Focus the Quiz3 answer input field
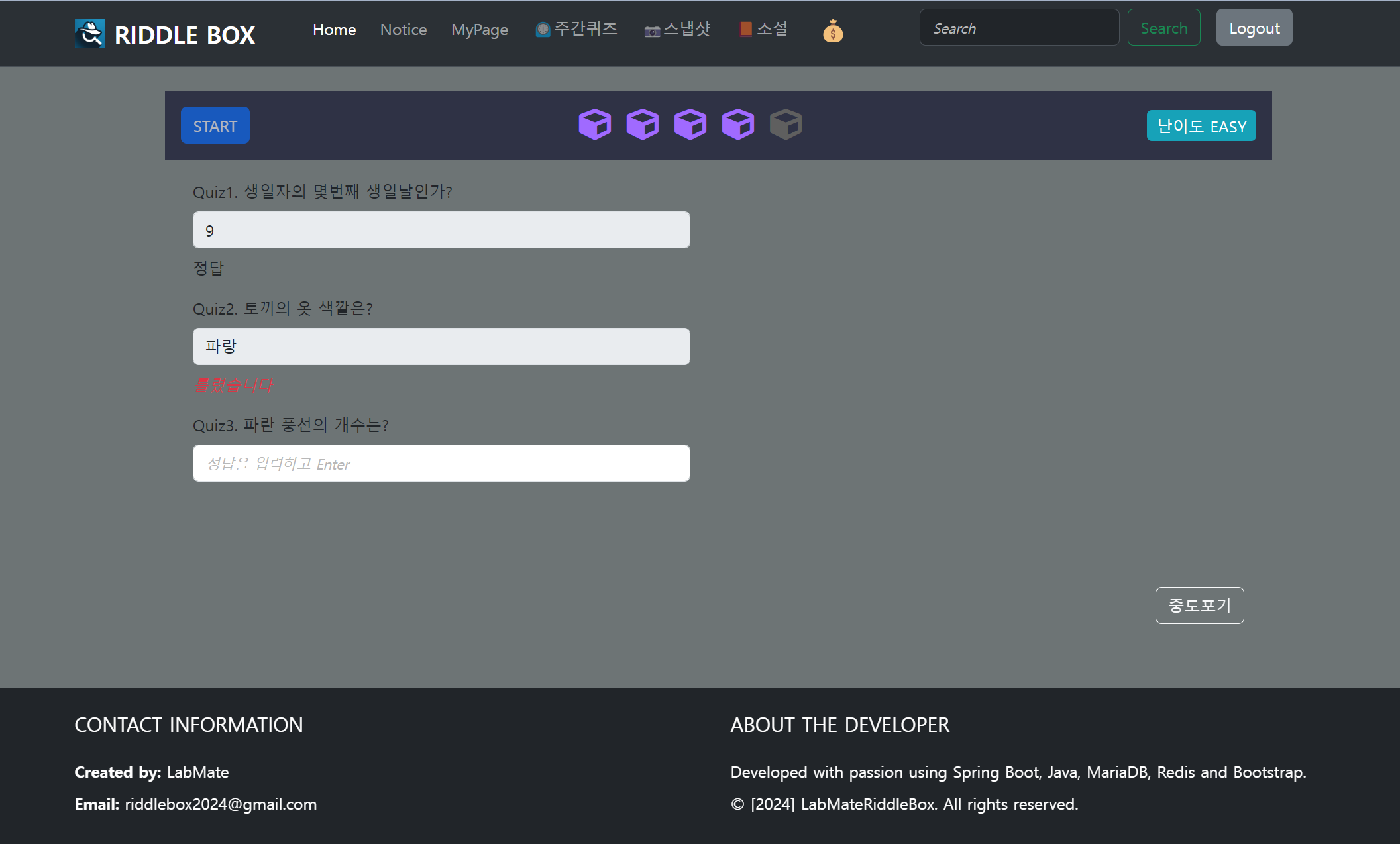 pyautogui.click(x=441, y=463)
